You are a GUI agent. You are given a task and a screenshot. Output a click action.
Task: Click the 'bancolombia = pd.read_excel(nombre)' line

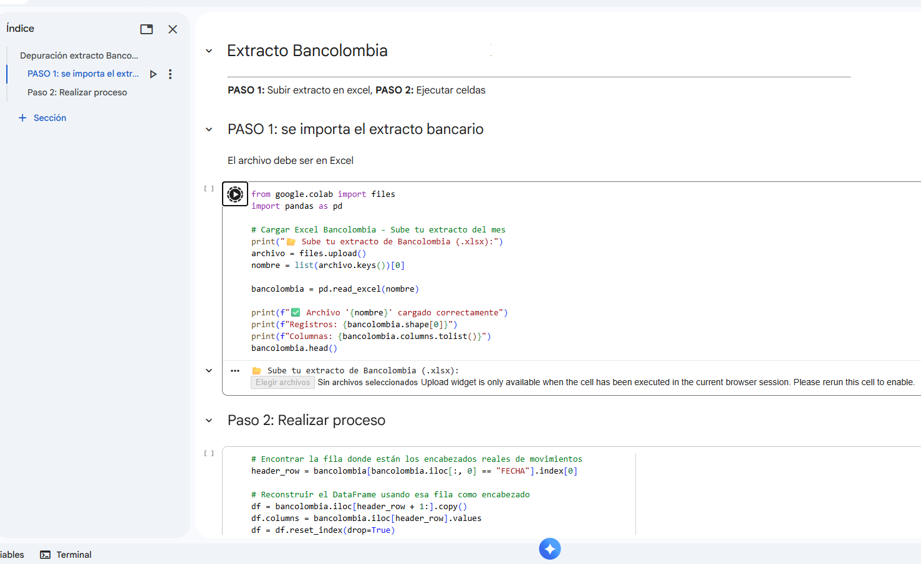click(x=335, y=289)
